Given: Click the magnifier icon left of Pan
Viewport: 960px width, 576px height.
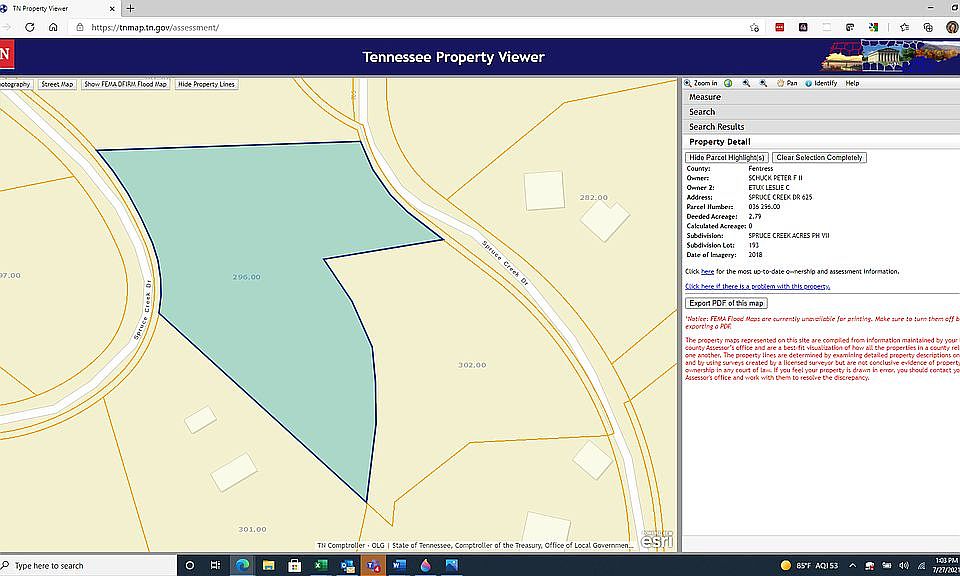Looking at the screenshot, I should coord(763,83).
